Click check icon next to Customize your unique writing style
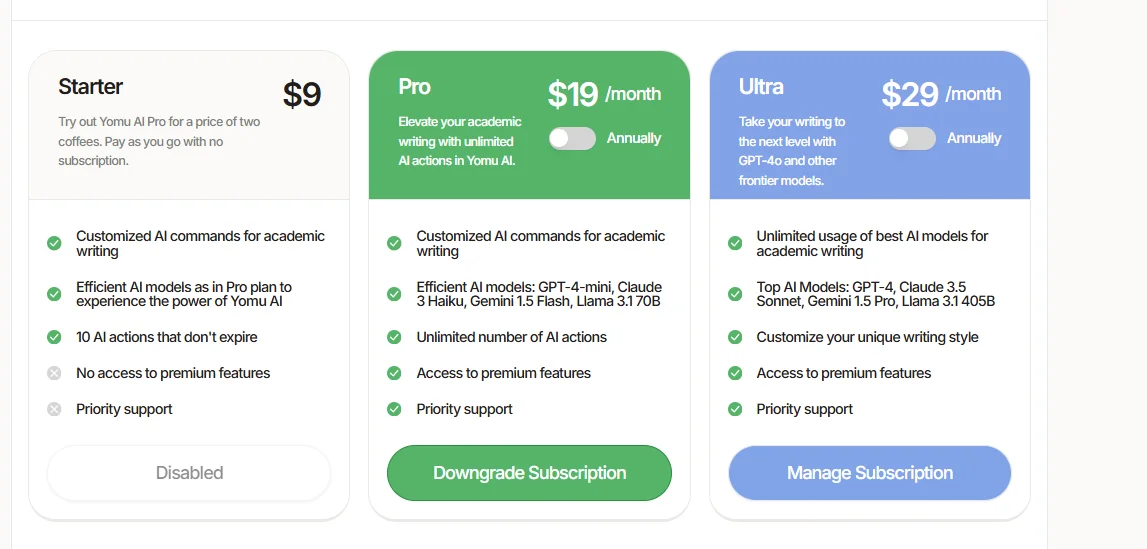Screen dimensions: 1147x549 (735, 337)
